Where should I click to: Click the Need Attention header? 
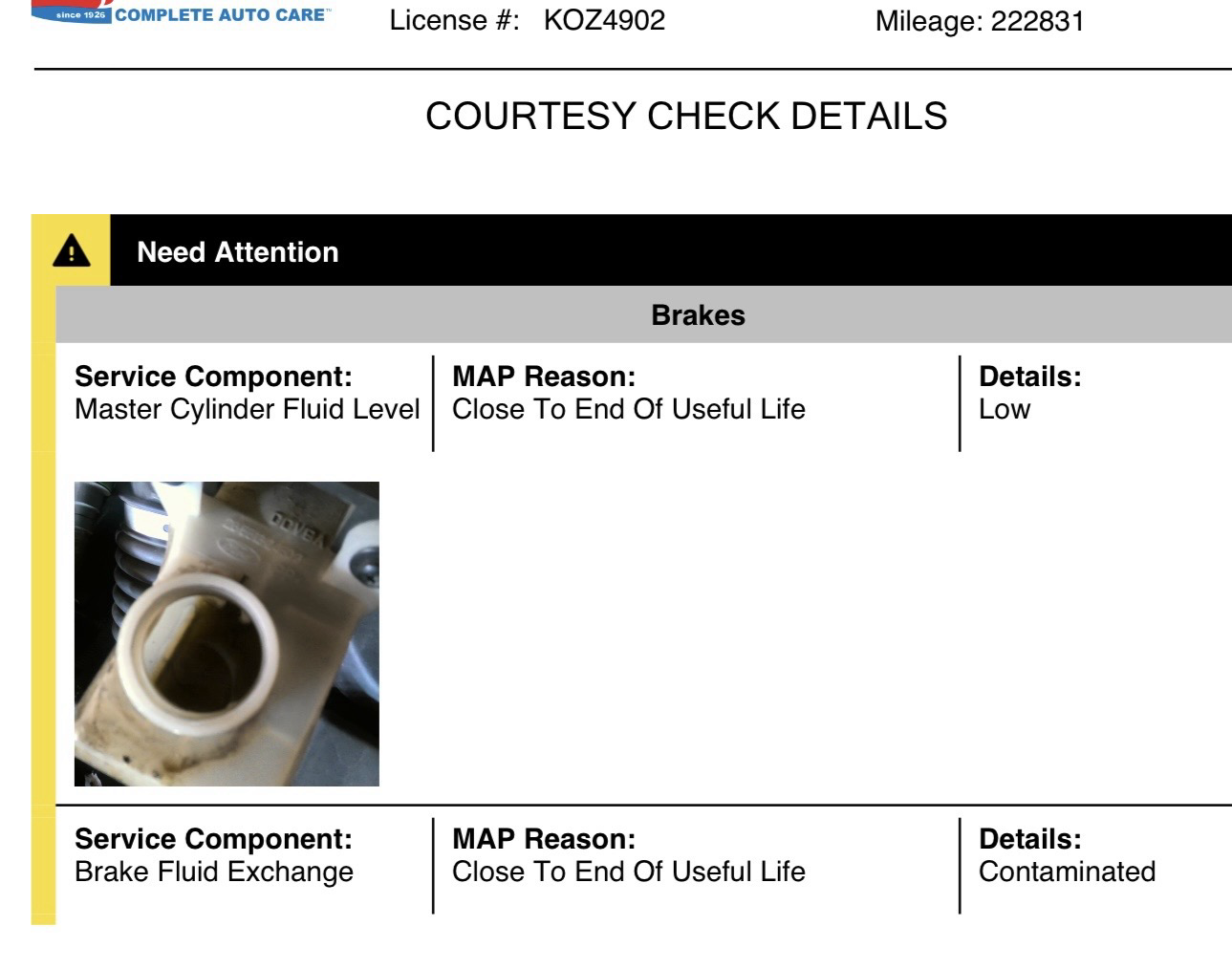238,252
